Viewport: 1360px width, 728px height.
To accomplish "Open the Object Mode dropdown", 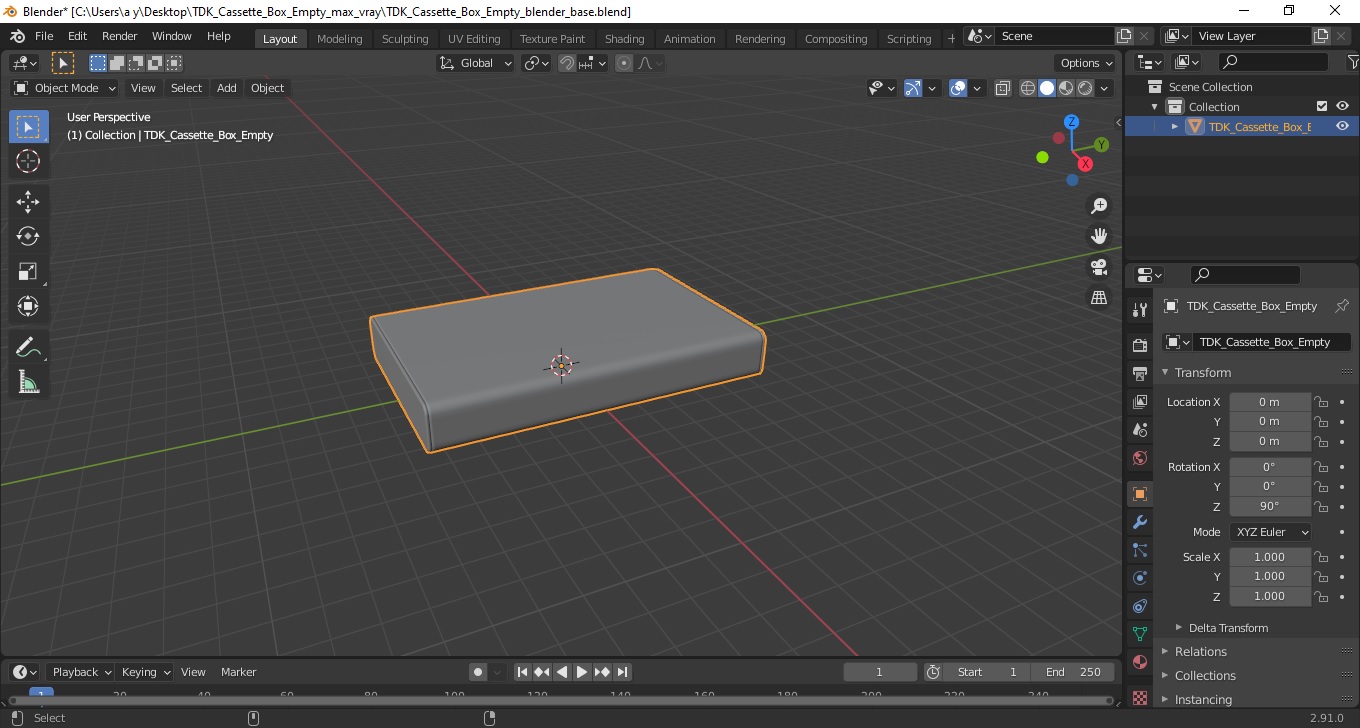I will pyautogui.click(x=65, y=88).
